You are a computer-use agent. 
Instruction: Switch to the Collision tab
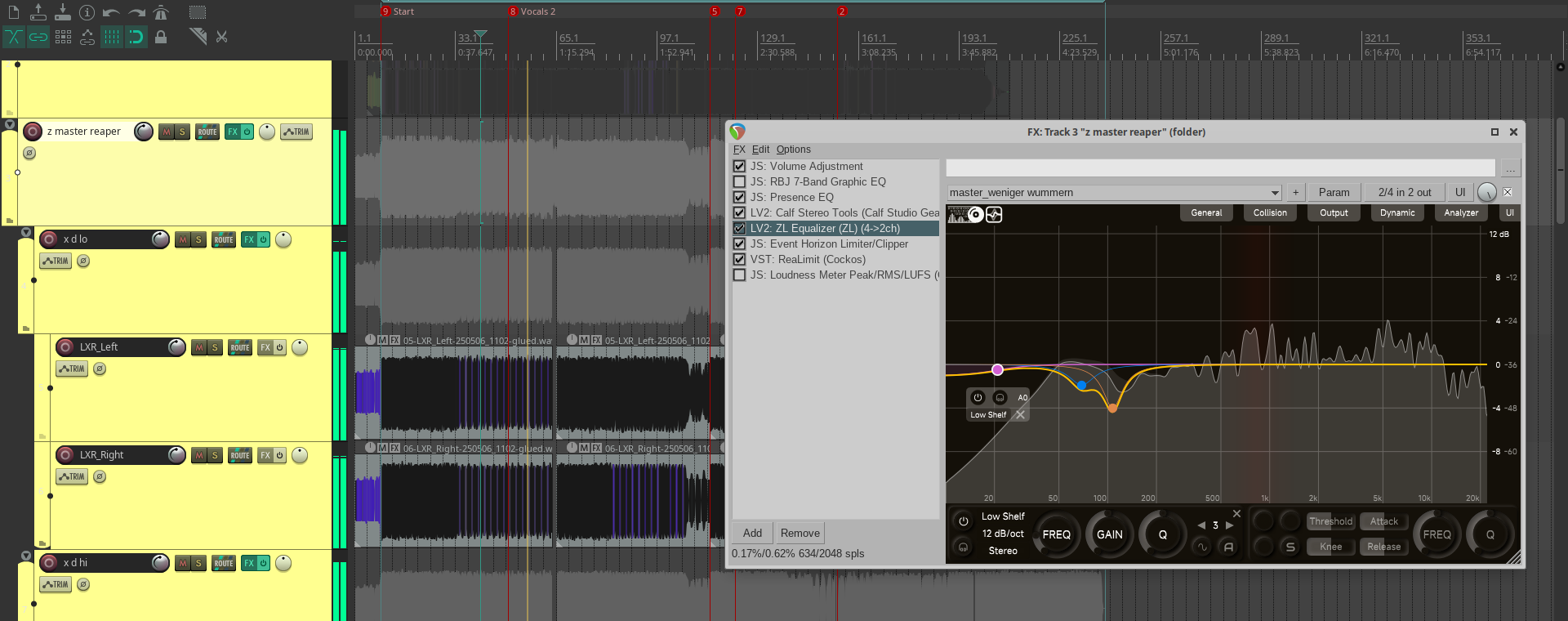1270,212
